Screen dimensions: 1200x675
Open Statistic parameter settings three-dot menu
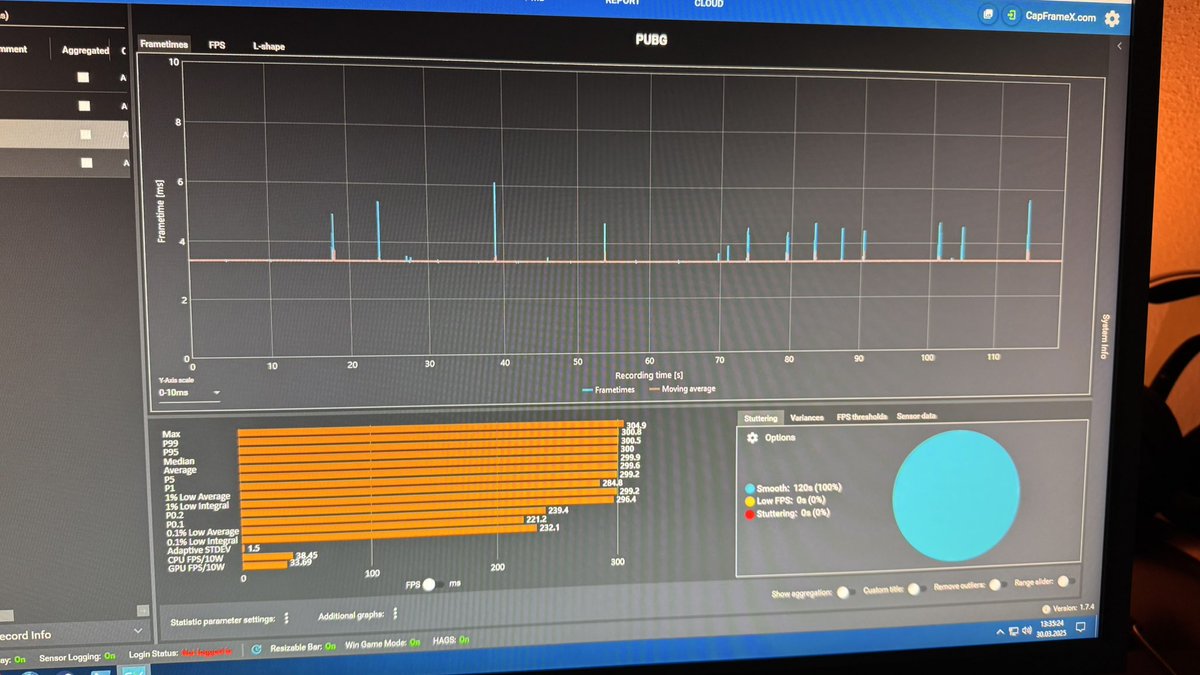(x=287, y=619)
